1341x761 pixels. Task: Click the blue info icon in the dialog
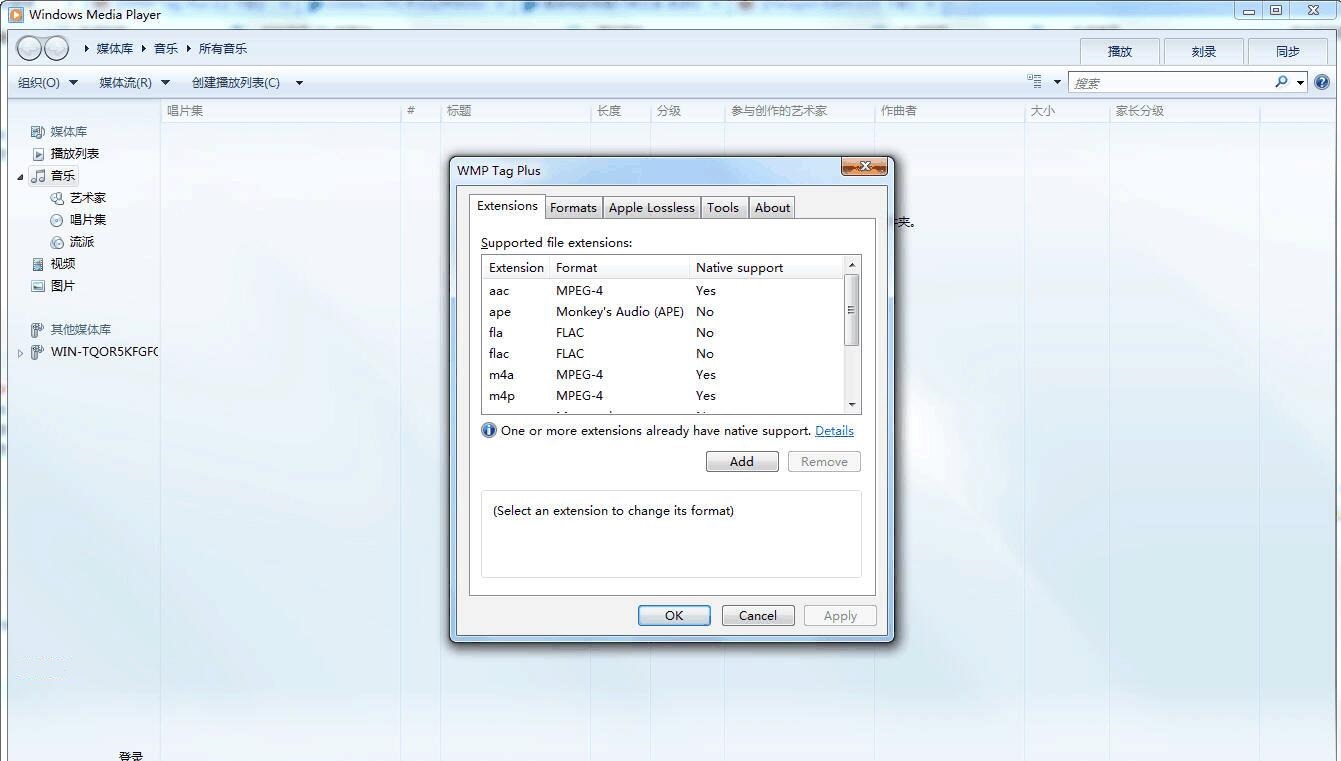[489, 430]
